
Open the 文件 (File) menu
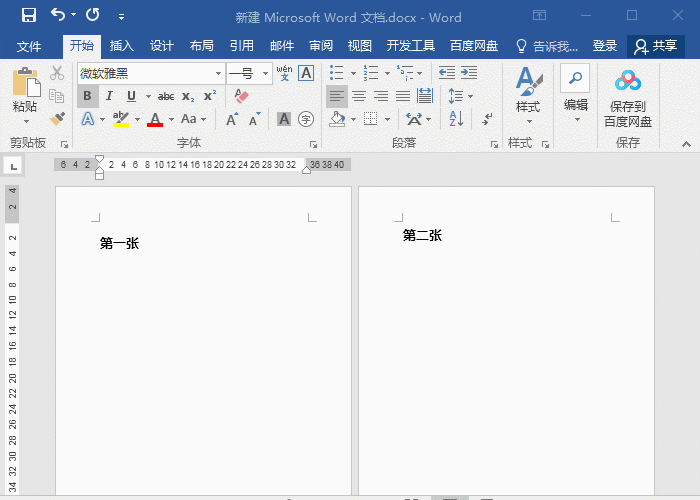tap(29, 46)
